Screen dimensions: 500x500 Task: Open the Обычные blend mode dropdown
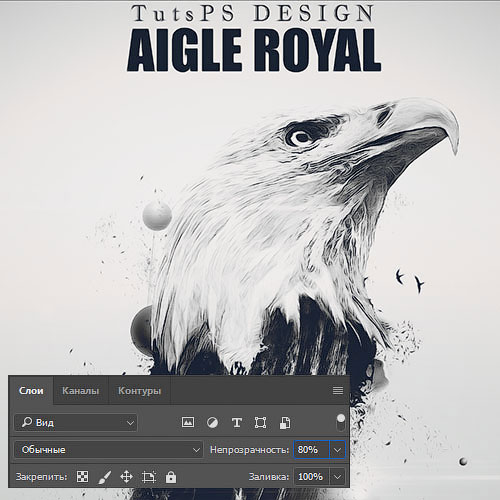[x=108, y=450]
